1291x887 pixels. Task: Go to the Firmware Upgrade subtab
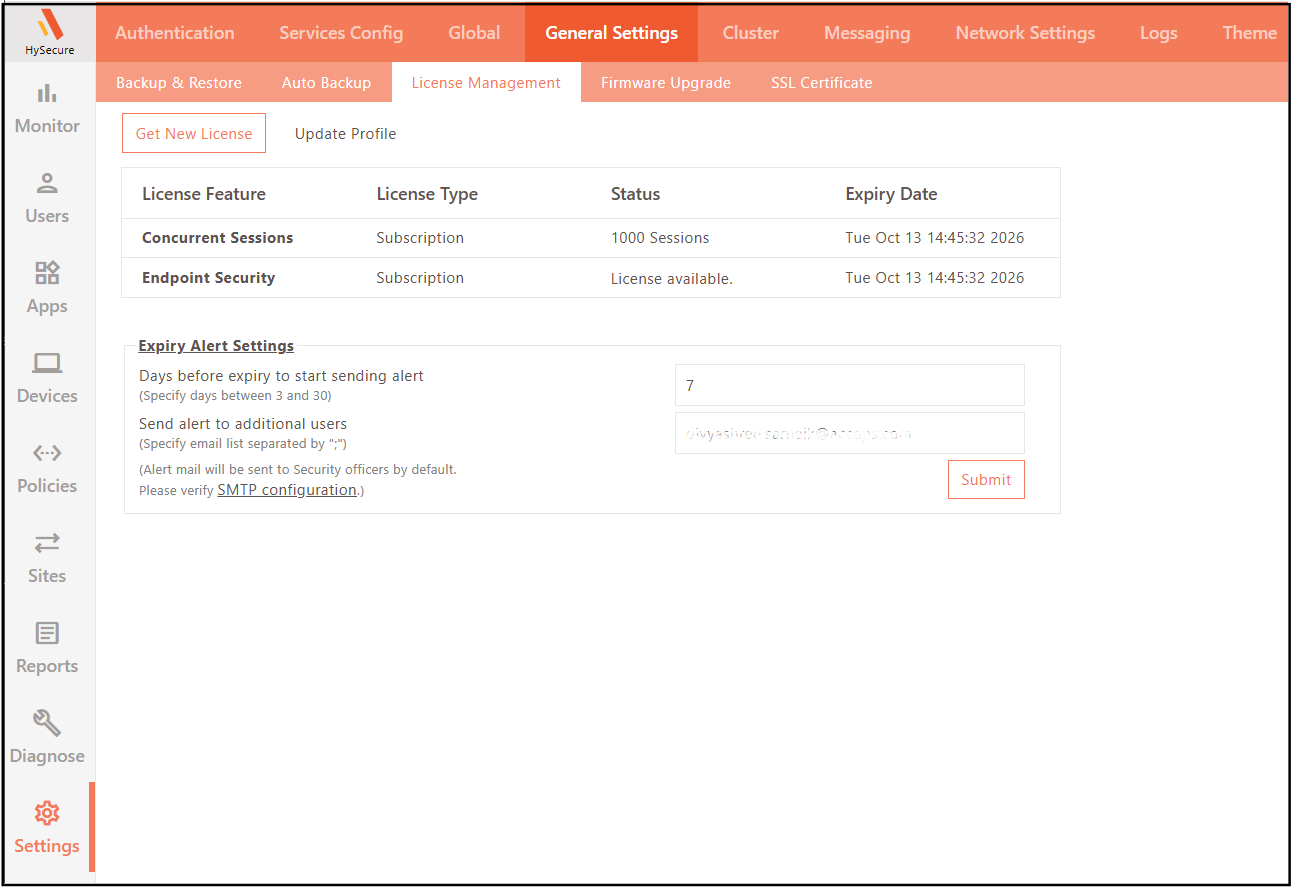pyautogui.click(x=666, y=83)
